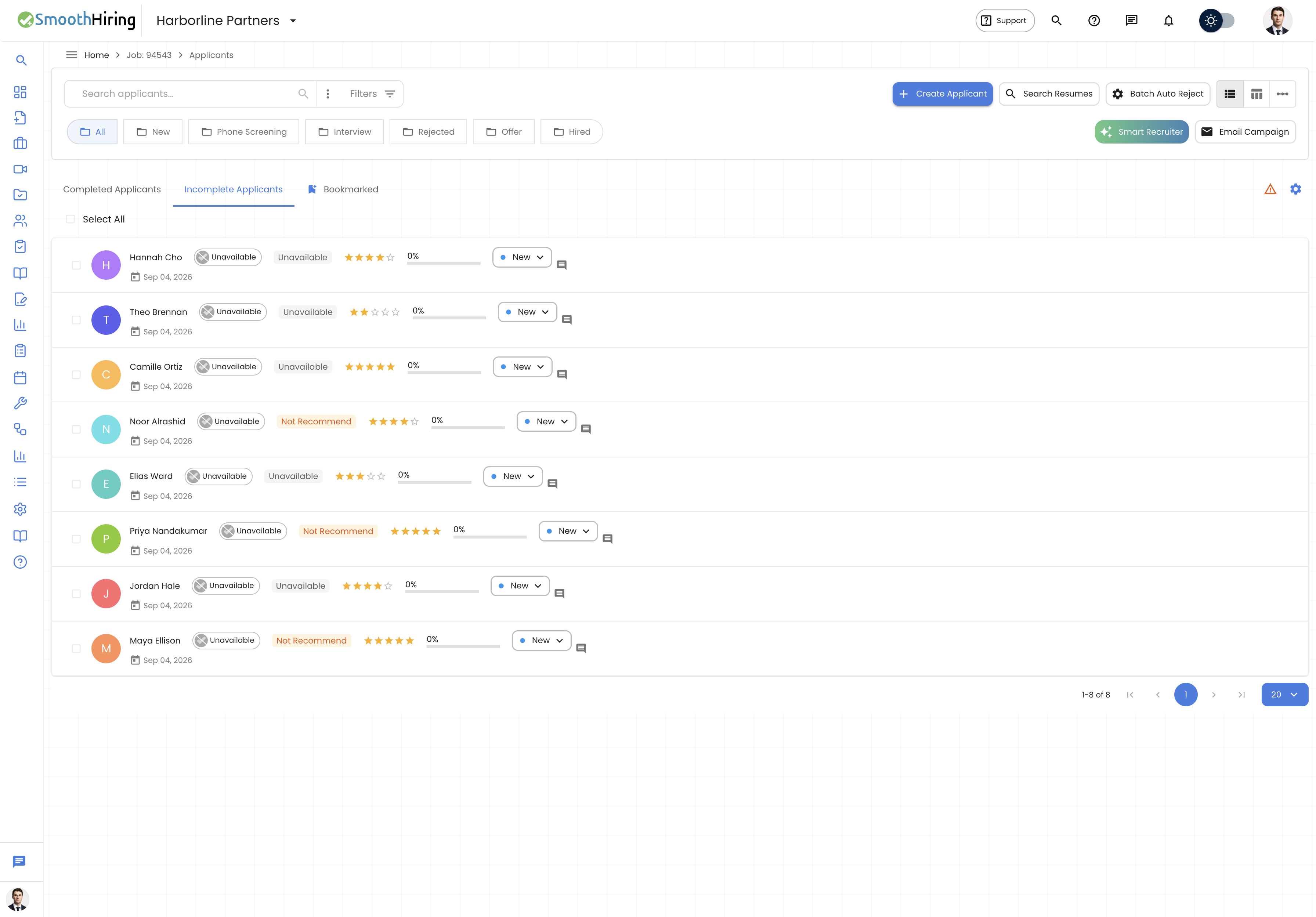Open the notifications bell icon

1168,21
